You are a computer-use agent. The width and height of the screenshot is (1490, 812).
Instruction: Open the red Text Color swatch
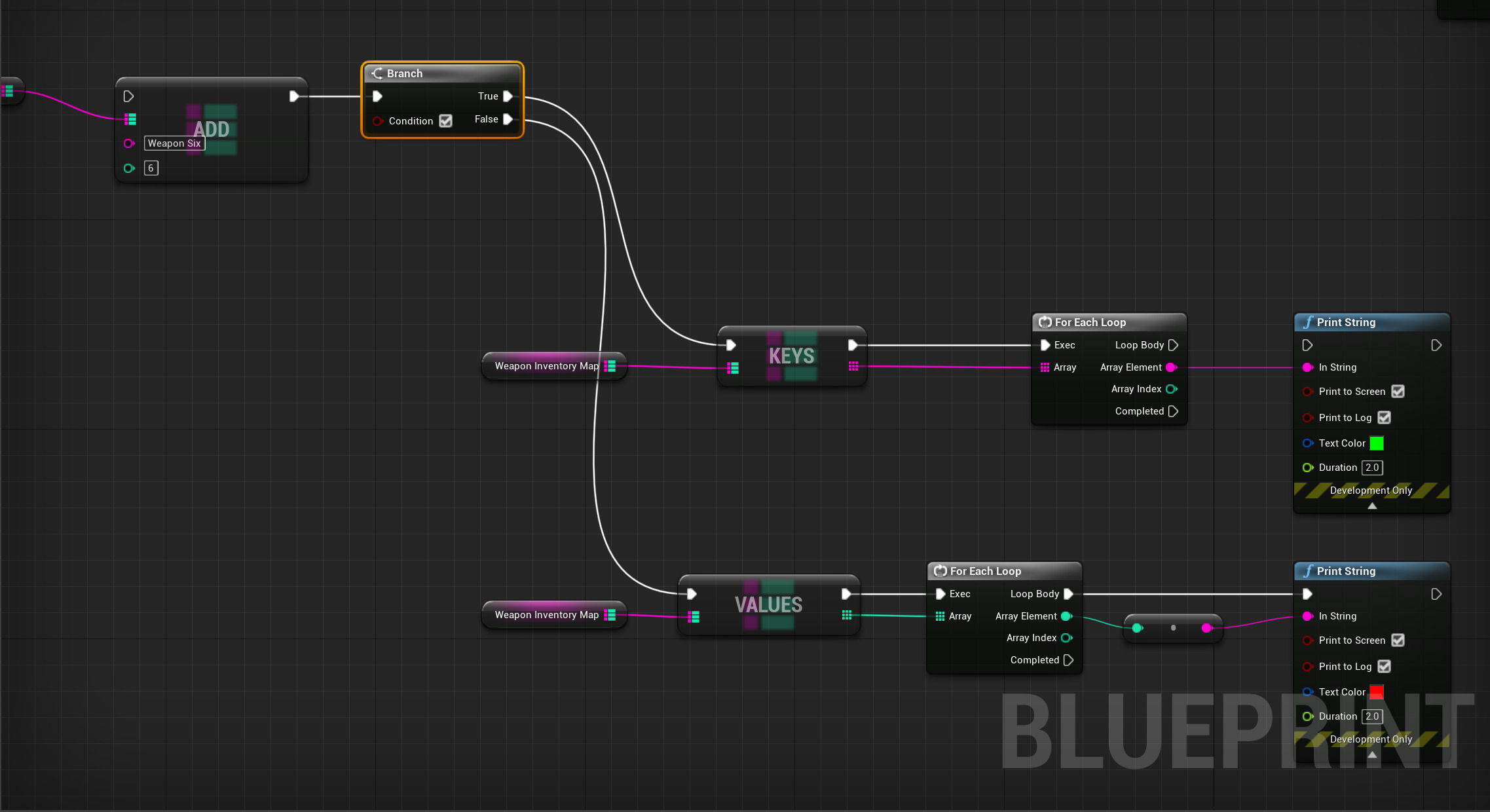[1377, 692]
